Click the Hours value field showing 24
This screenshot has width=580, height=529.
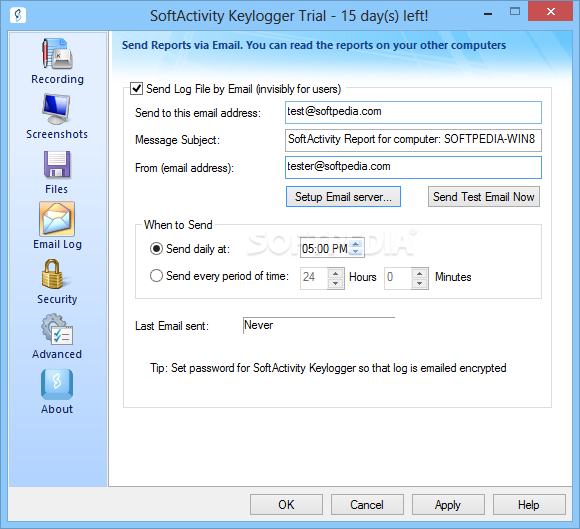[314, 278]
